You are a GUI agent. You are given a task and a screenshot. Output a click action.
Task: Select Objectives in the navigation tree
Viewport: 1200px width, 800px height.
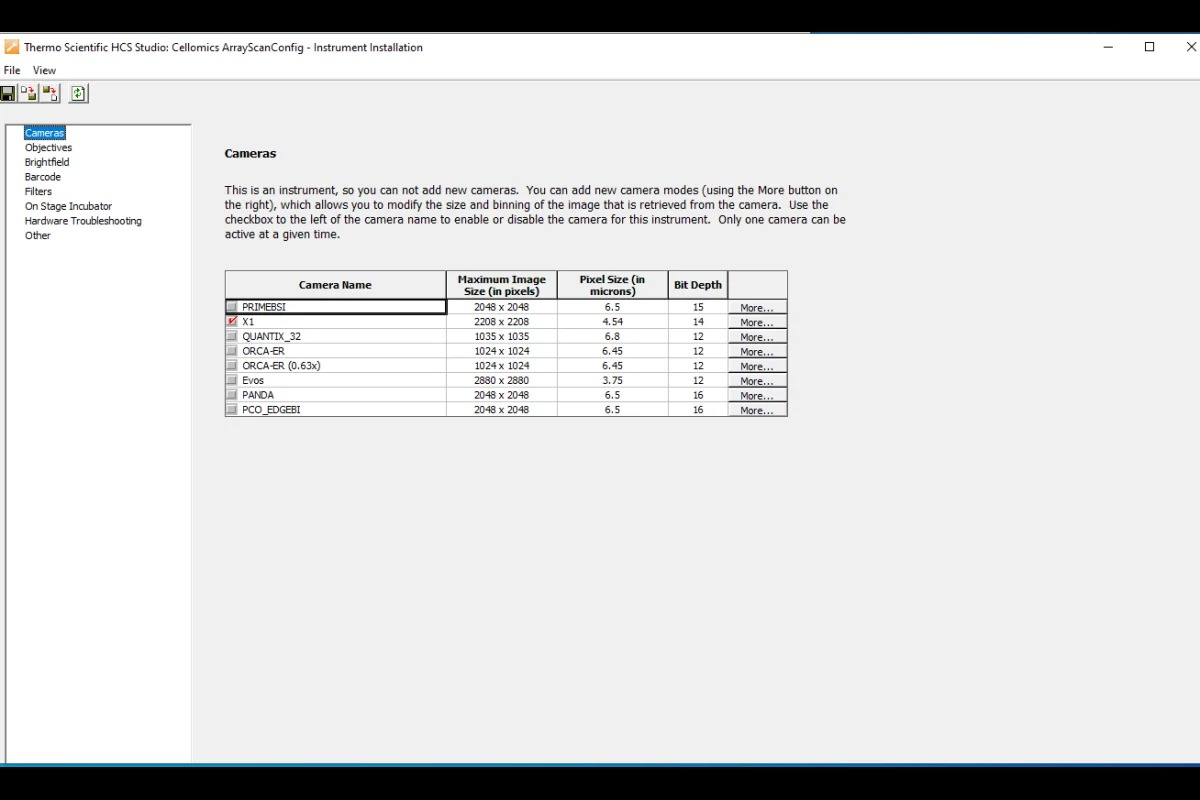[48, 148]
